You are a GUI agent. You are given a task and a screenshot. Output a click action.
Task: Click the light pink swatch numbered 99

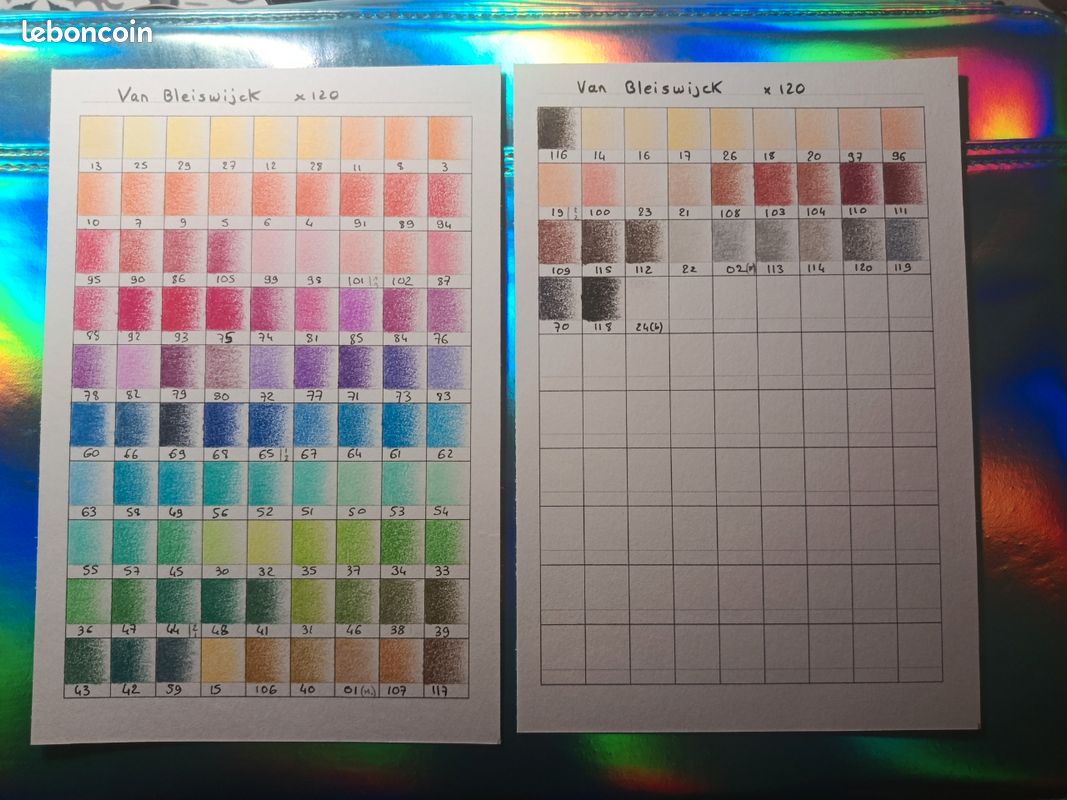[274, 252]
